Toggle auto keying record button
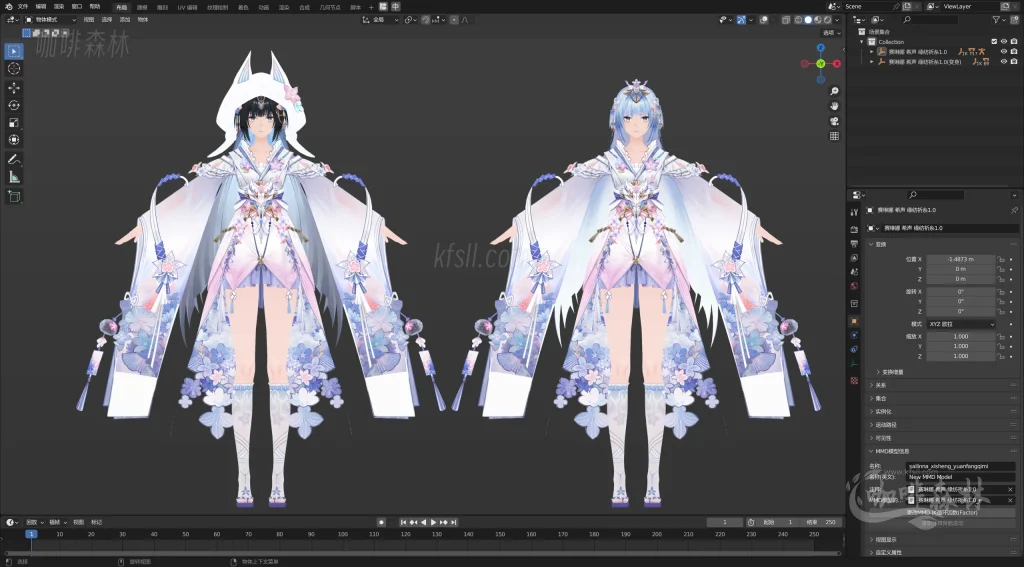 point(381,523)
